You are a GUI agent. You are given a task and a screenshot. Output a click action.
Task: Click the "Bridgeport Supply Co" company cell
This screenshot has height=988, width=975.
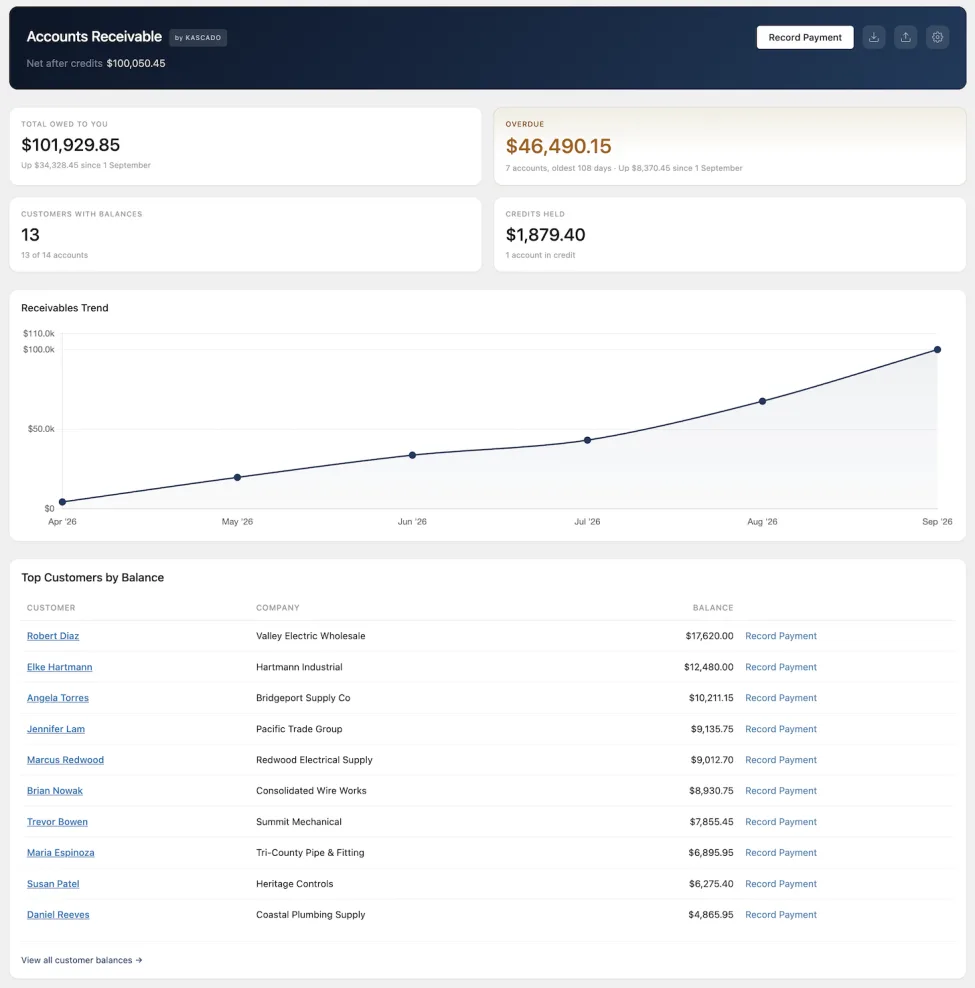coord(303,698)
